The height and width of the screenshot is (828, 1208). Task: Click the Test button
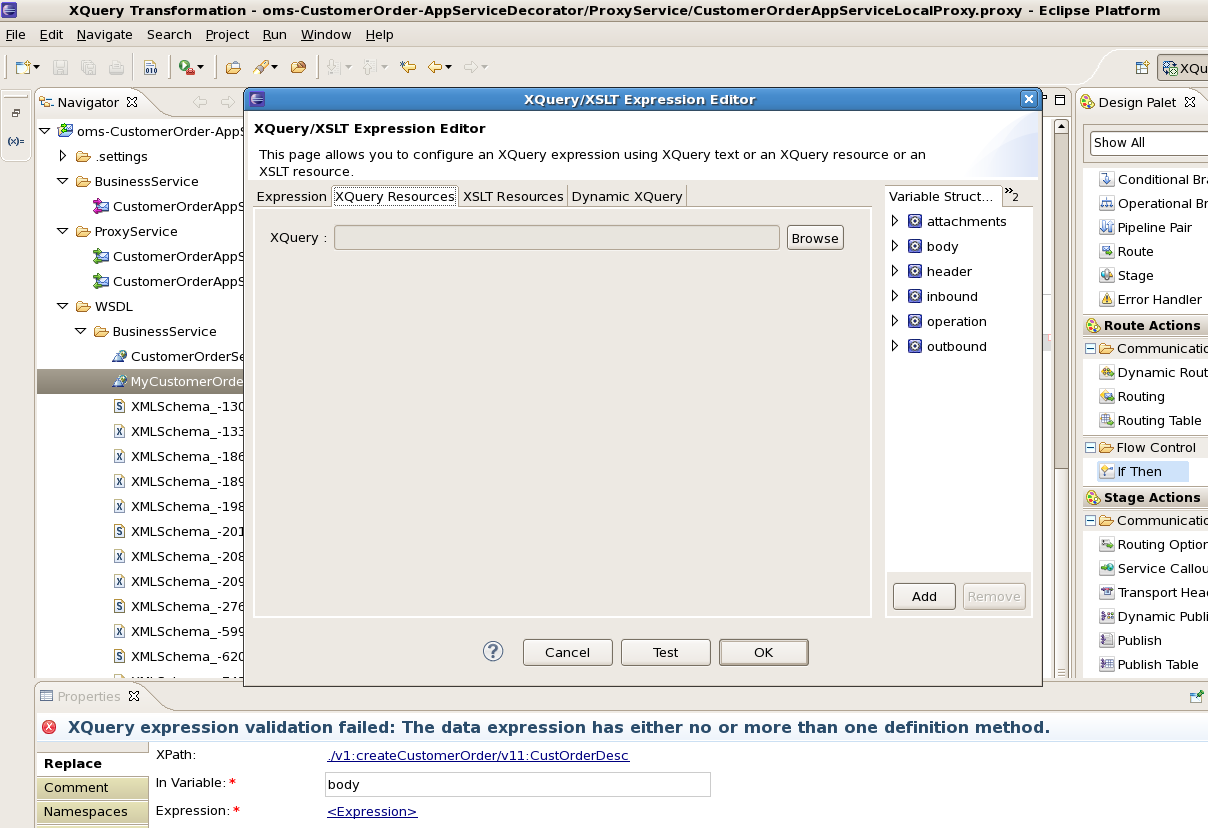(665, 652)
